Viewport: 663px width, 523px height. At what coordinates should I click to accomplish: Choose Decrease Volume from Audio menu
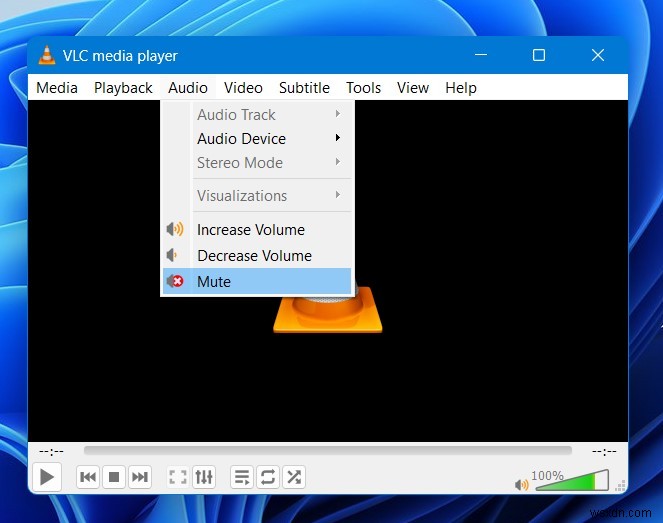click(x=257, y=255)
